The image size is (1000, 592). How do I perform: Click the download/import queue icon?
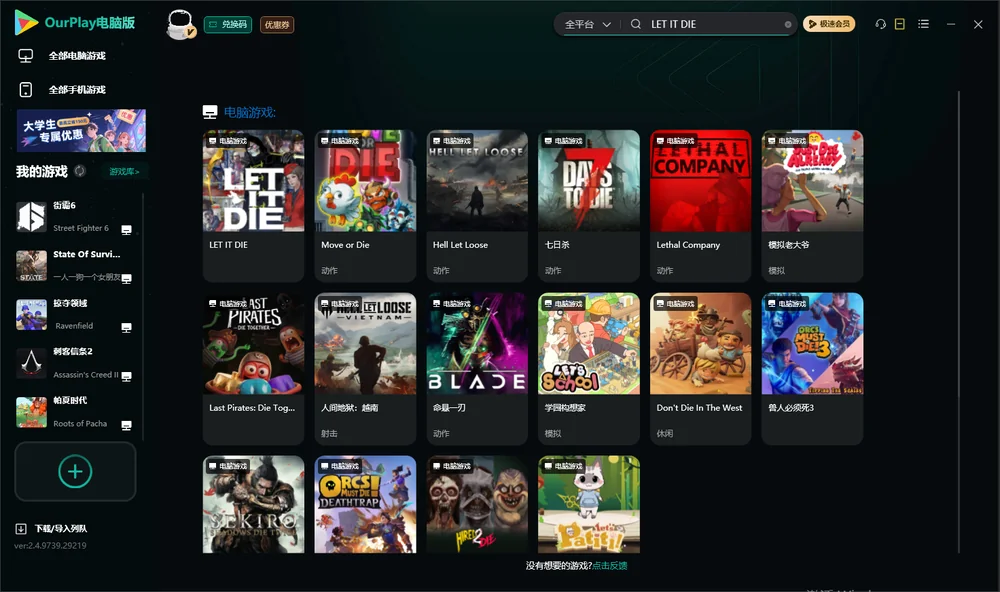[21, 528]
